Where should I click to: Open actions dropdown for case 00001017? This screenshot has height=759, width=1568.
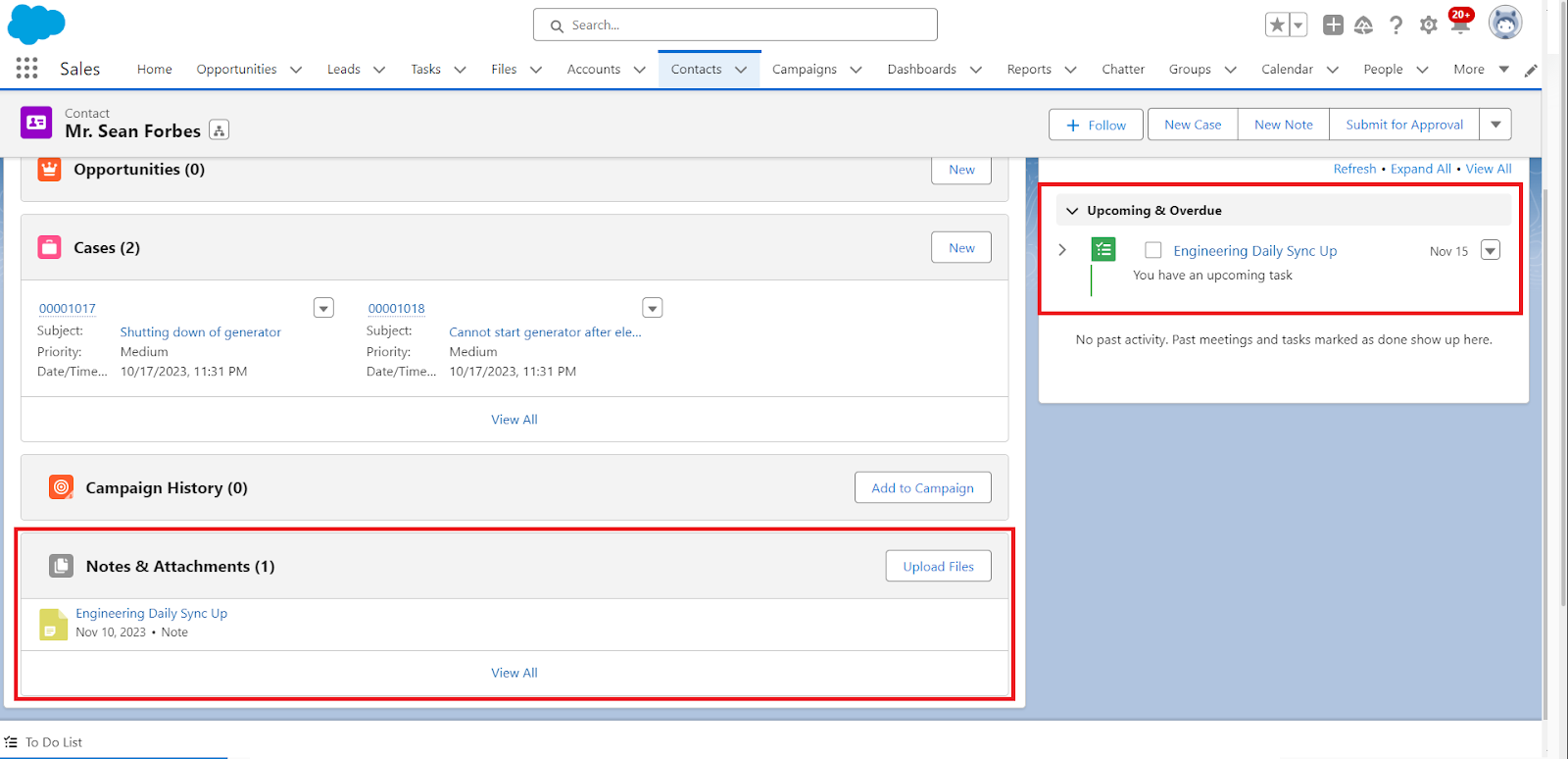point(323,308)
